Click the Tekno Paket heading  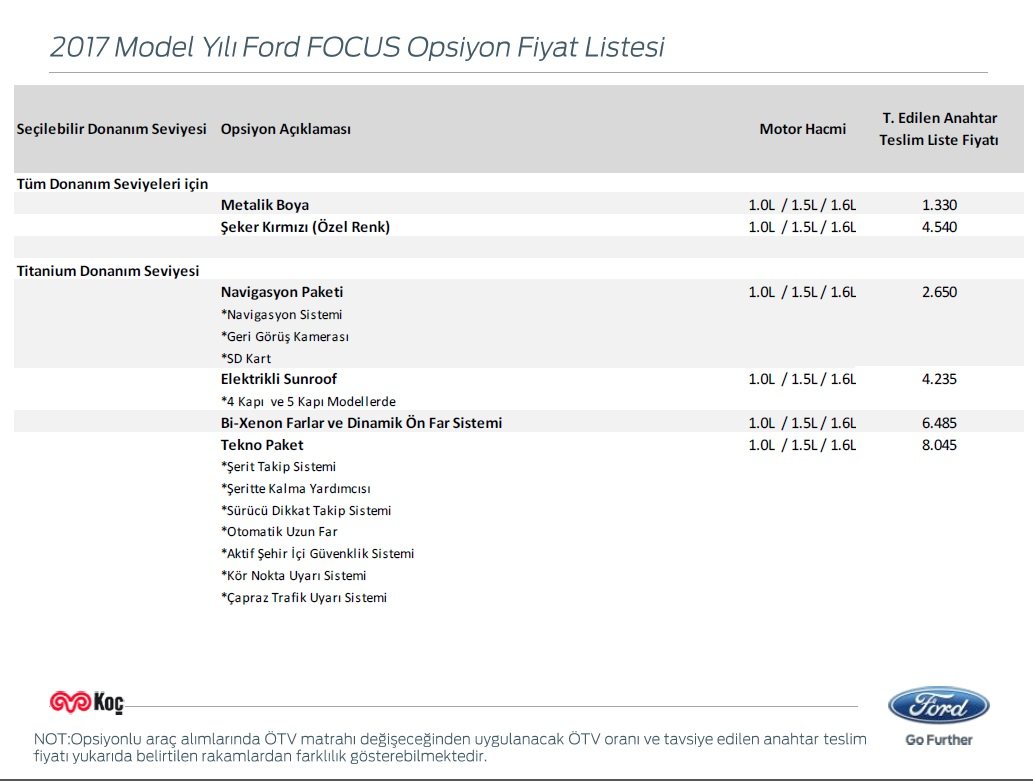pos(262,445)
